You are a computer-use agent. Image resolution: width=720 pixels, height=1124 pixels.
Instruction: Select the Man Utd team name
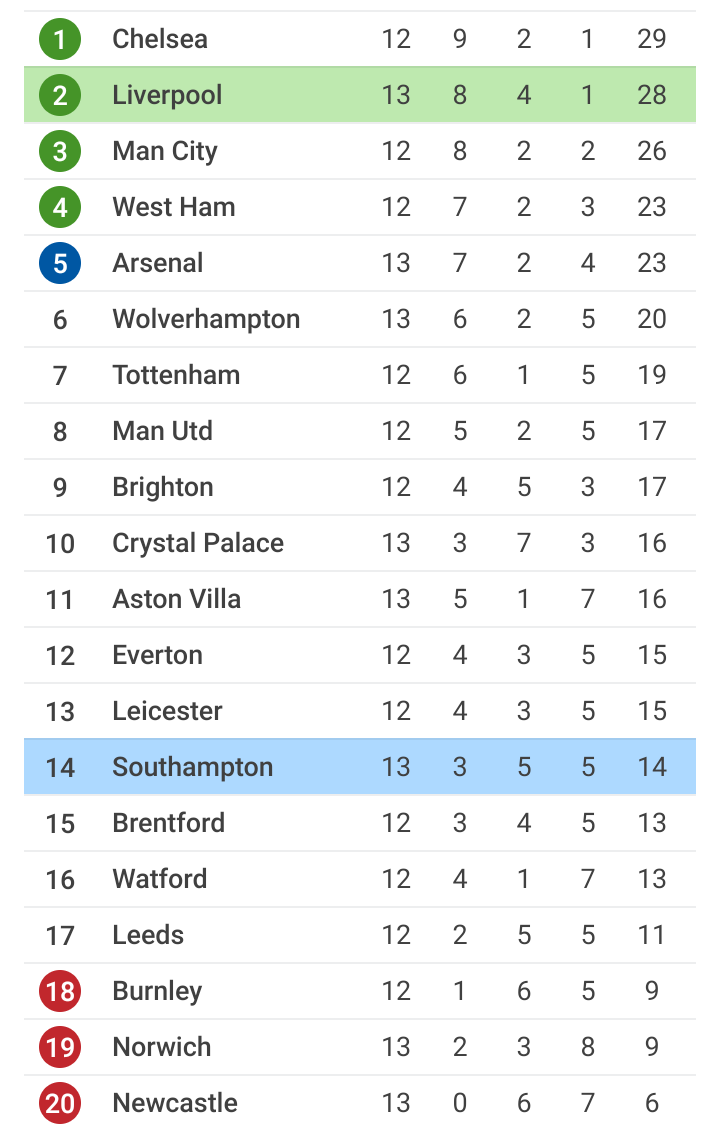tap(162, 431)
